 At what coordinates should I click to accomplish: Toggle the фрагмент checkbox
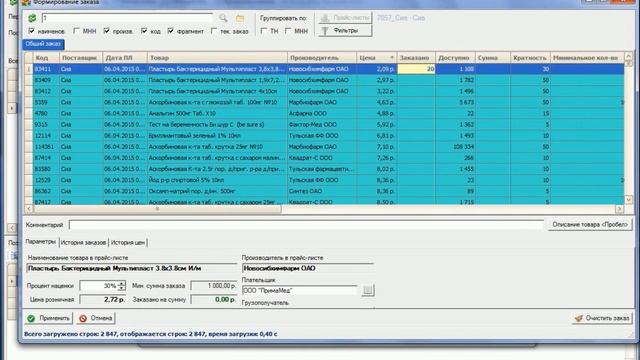(x=171, y=31)
